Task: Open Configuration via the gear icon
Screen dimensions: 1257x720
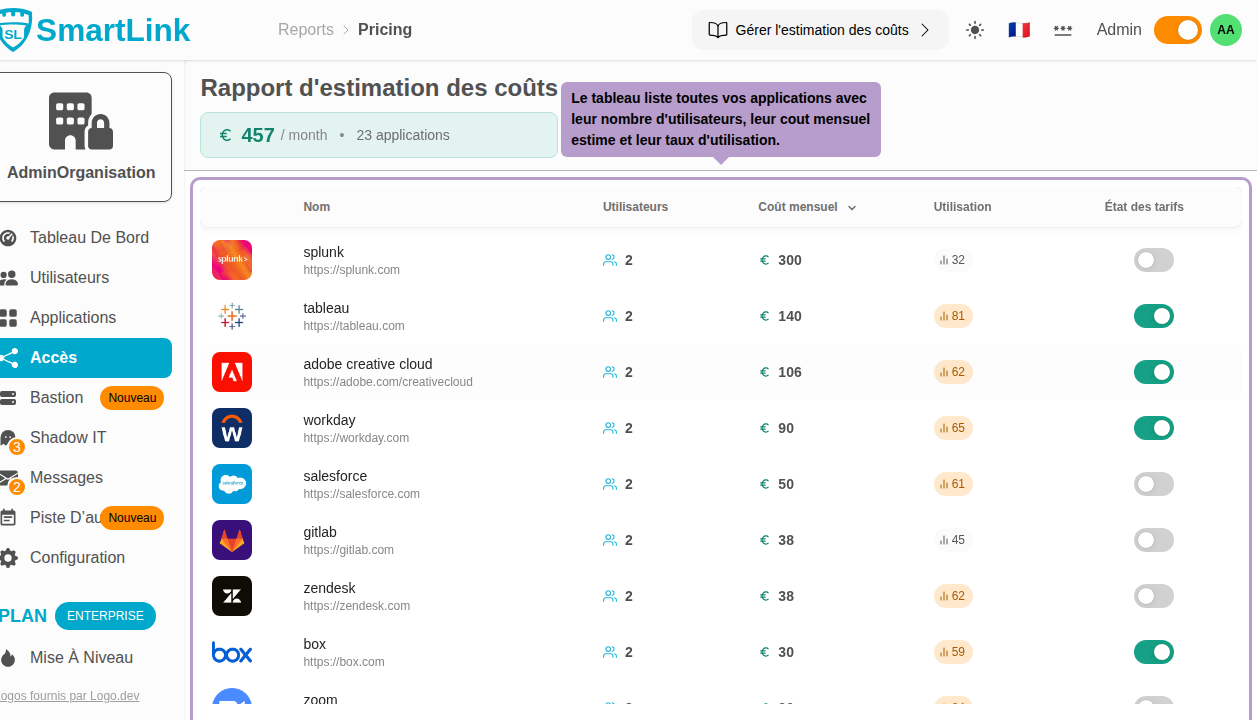Action: [9, 557]
